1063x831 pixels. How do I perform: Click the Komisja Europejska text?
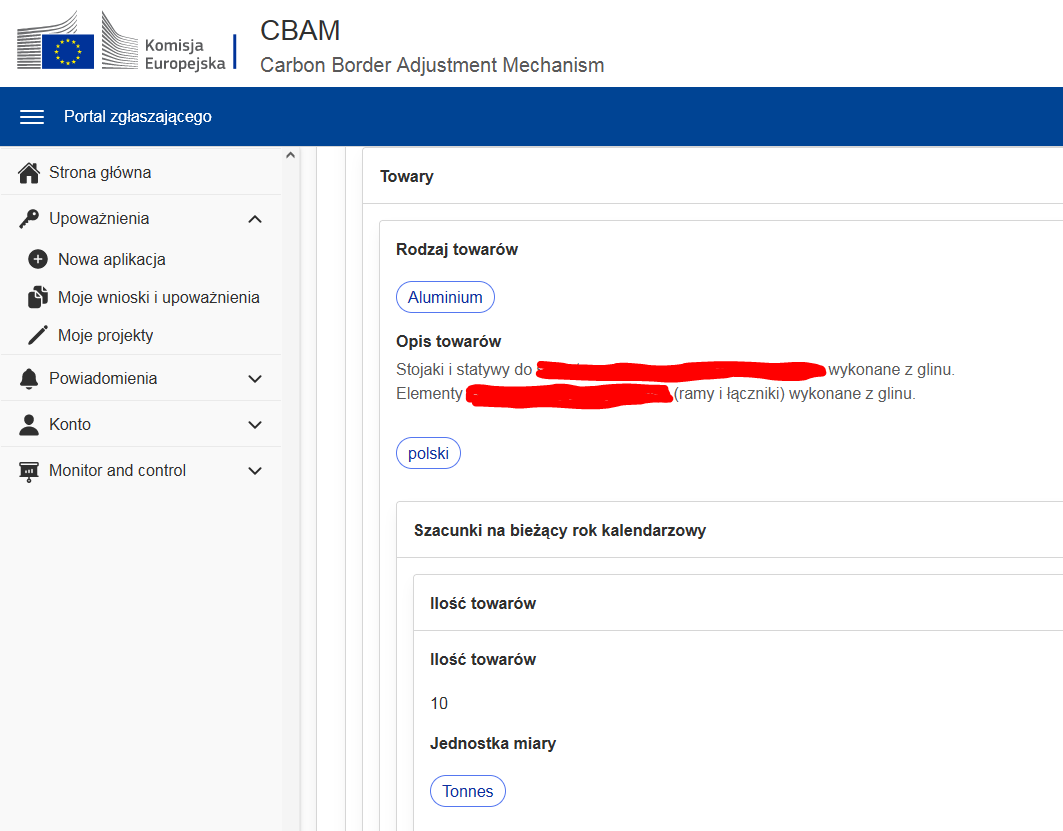tap(184, 54)
